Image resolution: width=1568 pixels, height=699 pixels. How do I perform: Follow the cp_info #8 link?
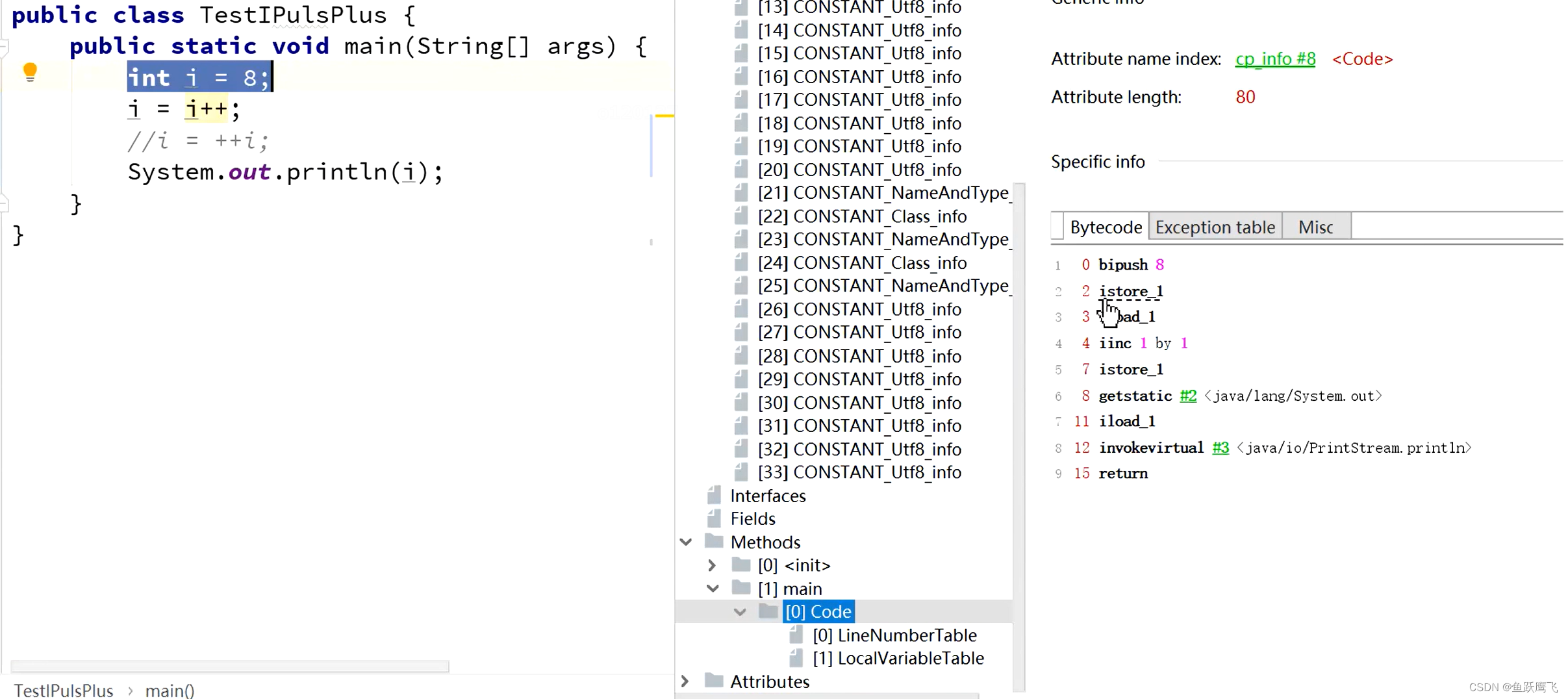click(1275, 58)
